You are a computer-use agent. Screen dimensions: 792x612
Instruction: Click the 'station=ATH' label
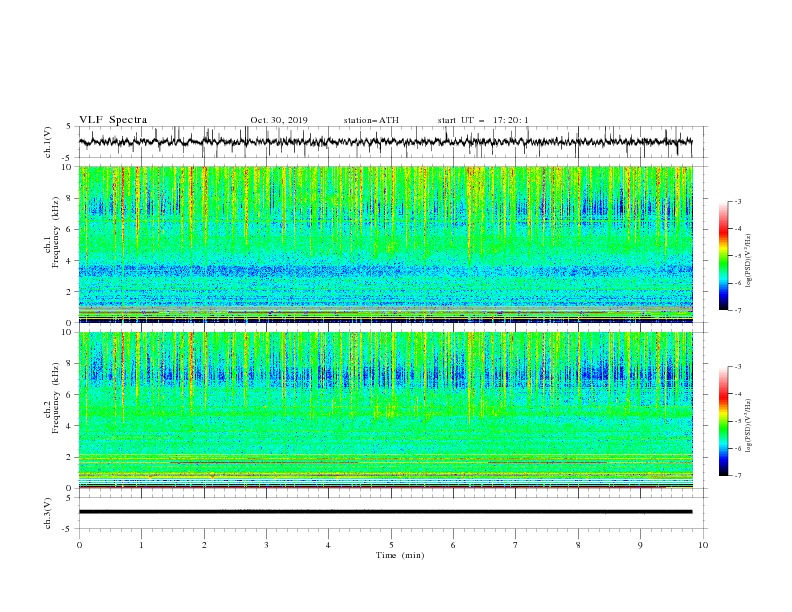(371, 120)
